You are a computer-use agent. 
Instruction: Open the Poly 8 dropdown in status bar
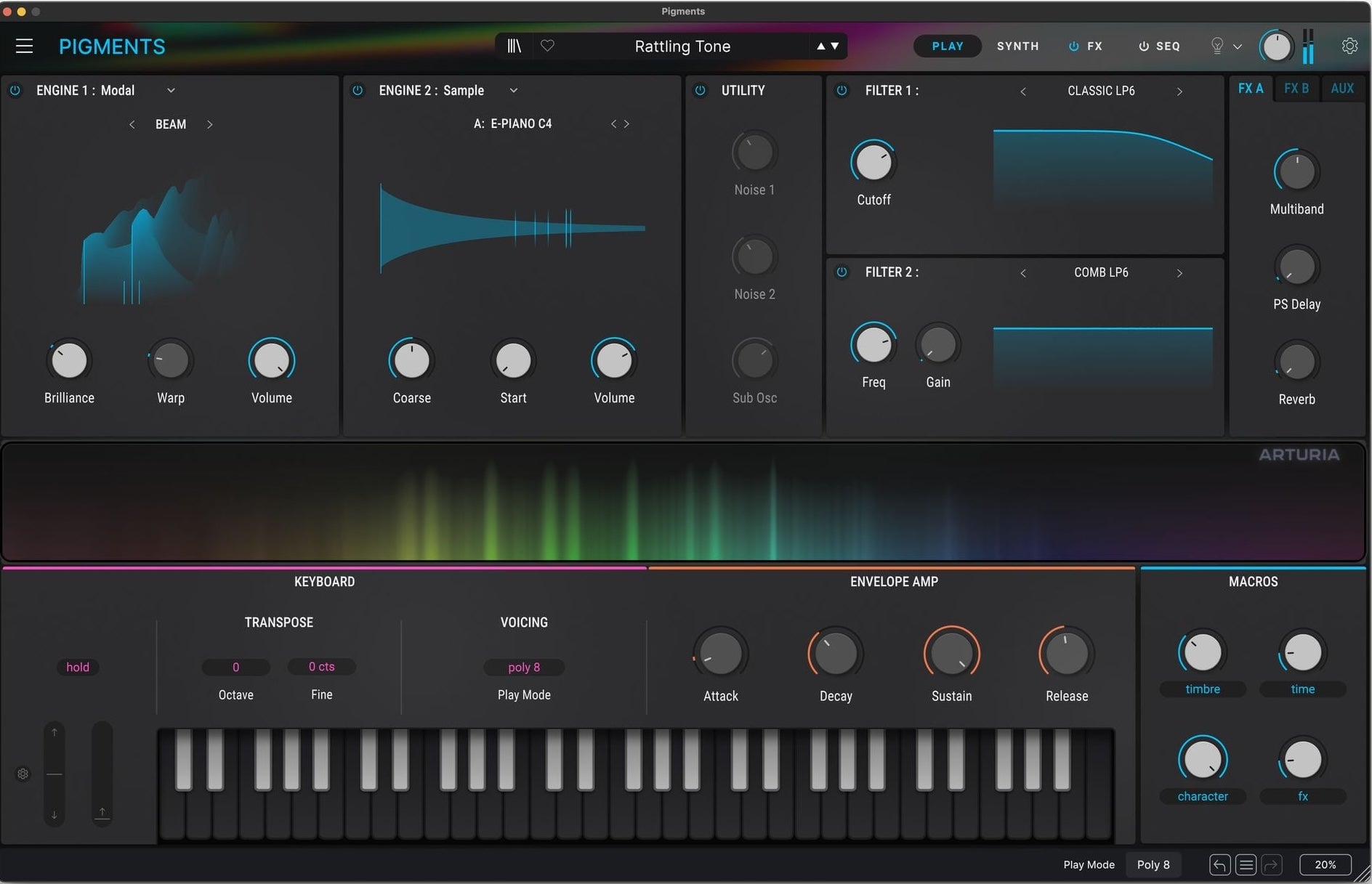[1153, 864]
